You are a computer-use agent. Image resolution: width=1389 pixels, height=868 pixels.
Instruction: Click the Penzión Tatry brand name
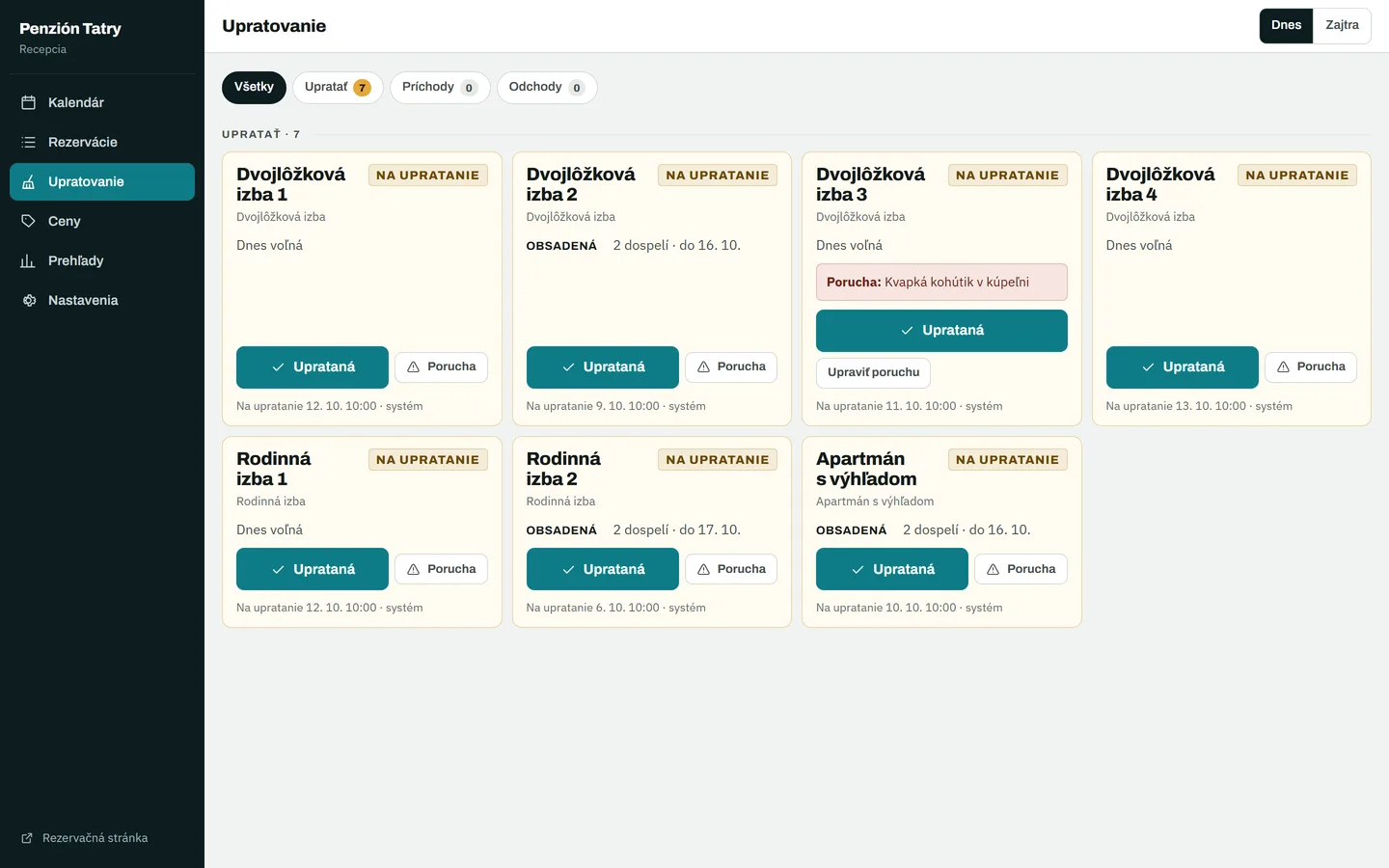pyautogui.click(x=70, y=29)
